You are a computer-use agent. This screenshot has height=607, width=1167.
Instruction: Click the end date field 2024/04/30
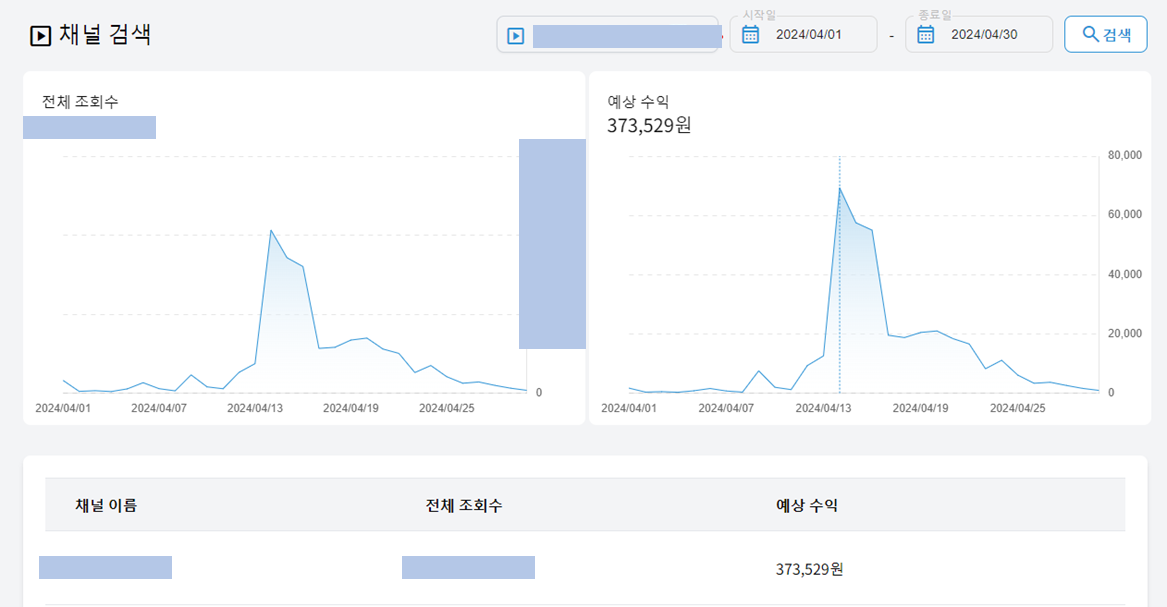coord(979,34)
